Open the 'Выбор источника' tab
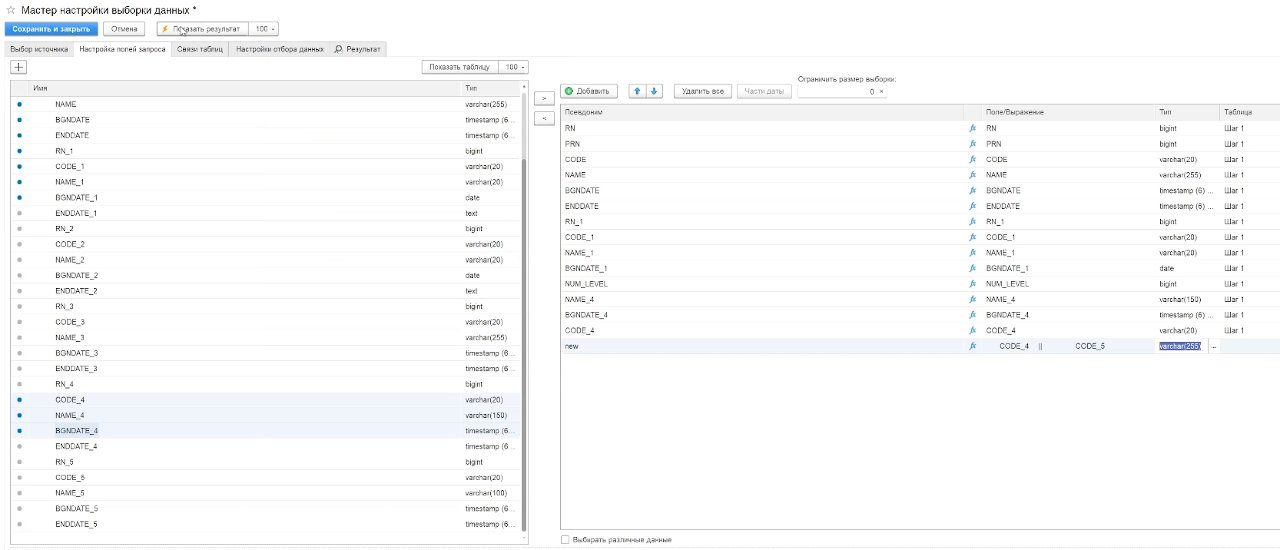The height and width of the screenshot is (550, 1280). 38,48
